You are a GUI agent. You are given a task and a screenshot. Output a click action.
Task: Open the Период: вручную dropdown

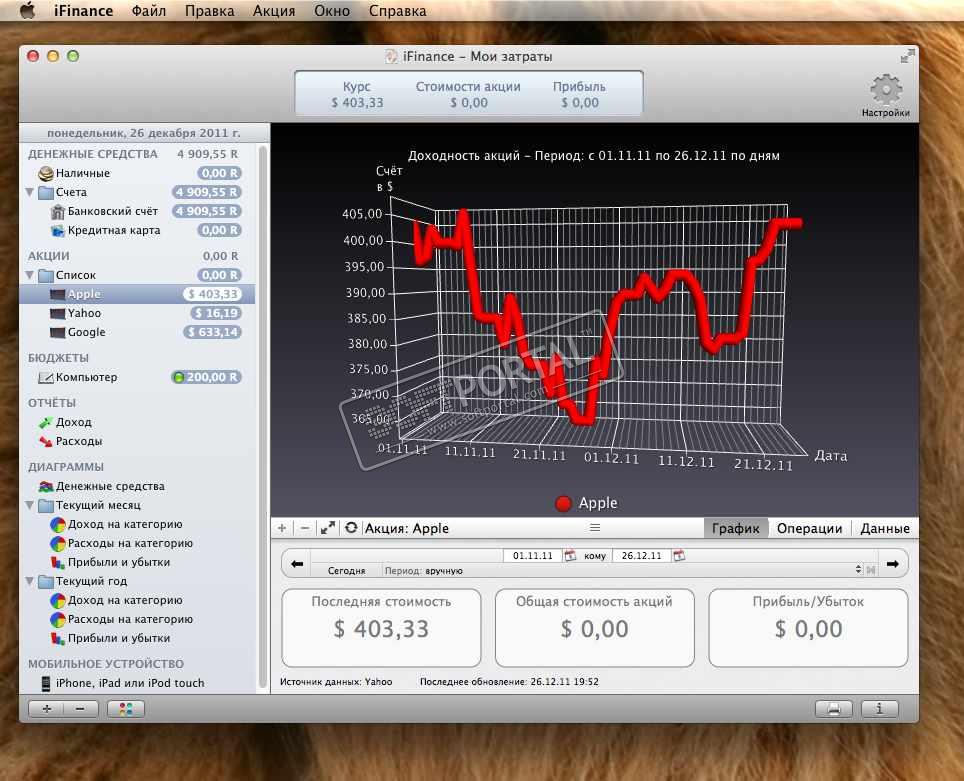point(623,571)
